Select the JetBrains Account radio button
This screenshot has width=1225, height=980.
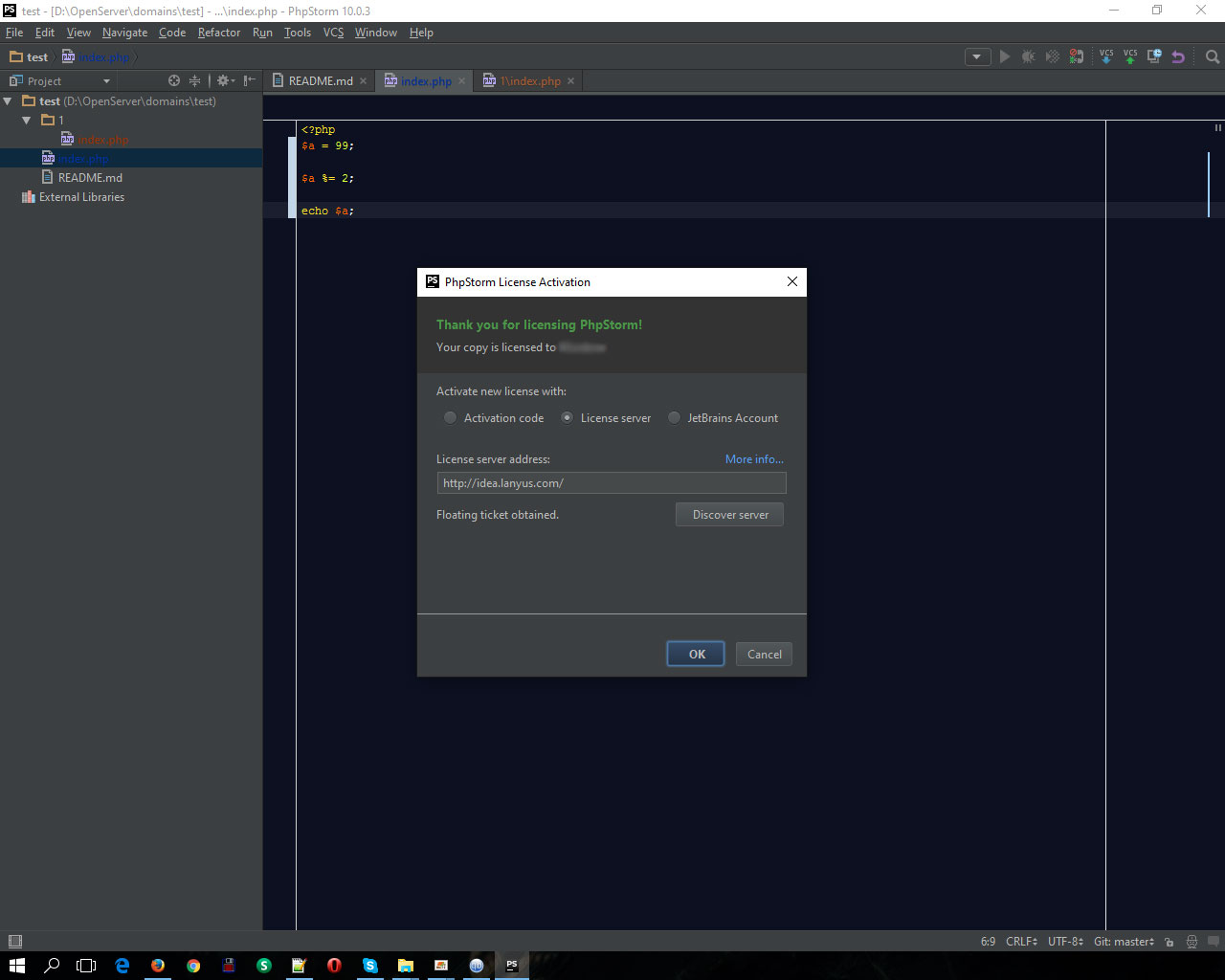coord(674,418)
